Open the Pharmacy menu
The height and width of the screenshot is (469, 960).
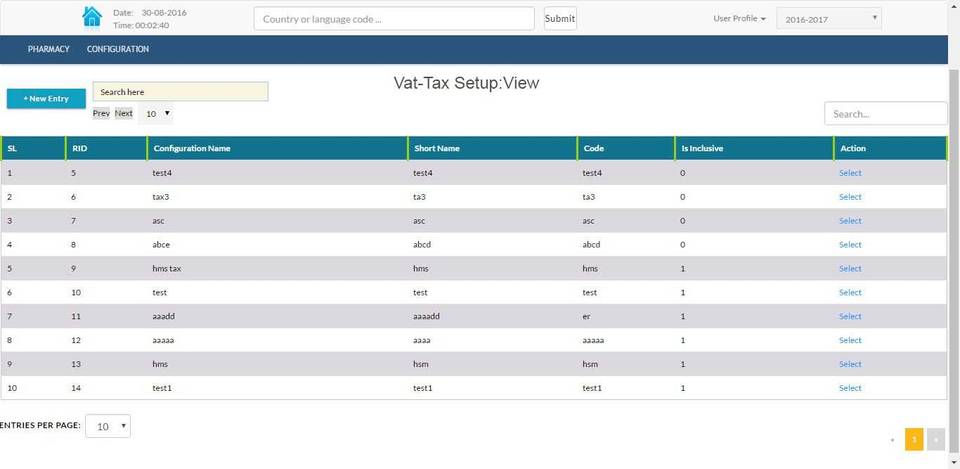(x=48, y=49)
